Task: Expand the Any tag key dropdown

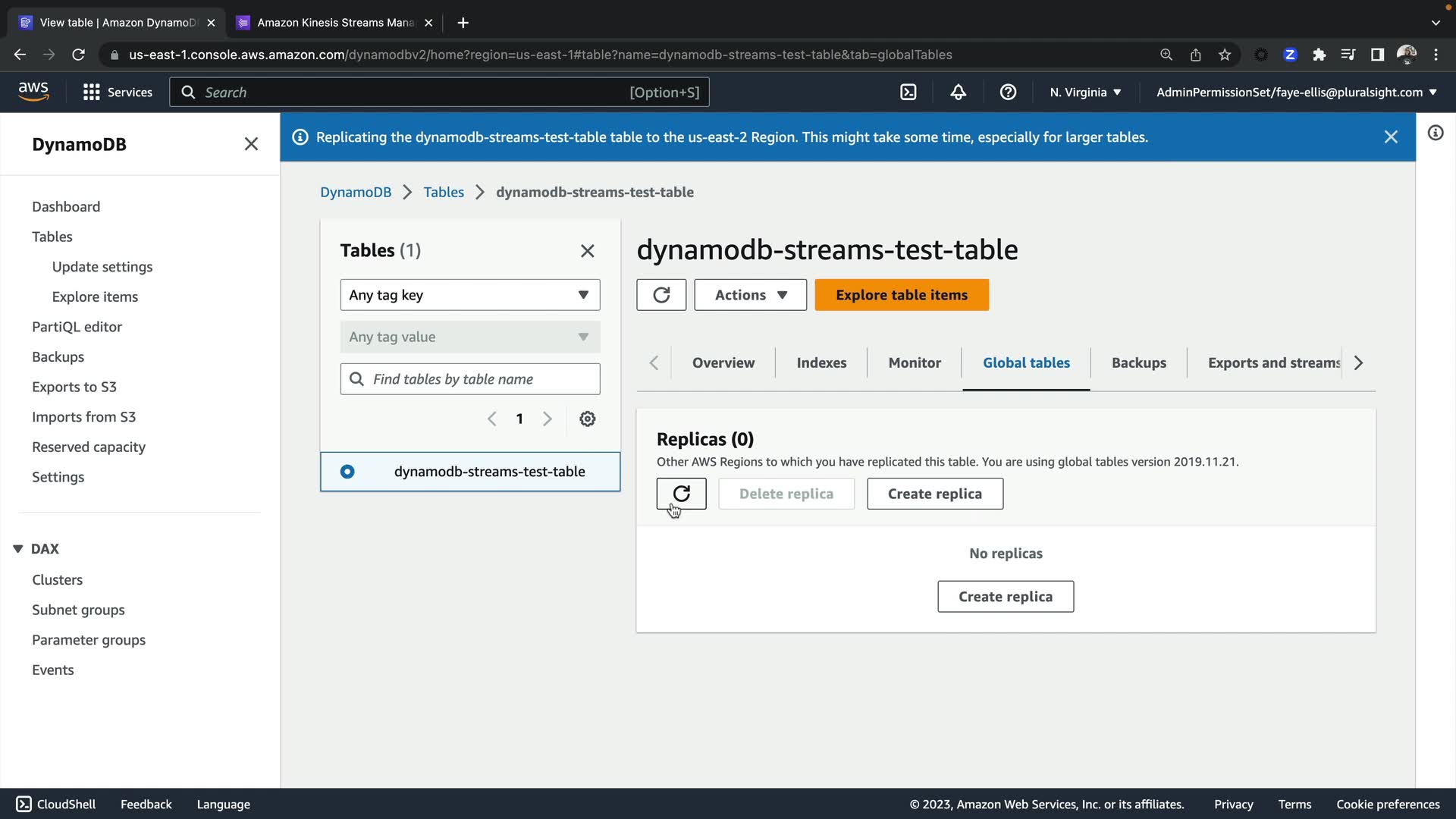Action: click(x=469, y=295)
